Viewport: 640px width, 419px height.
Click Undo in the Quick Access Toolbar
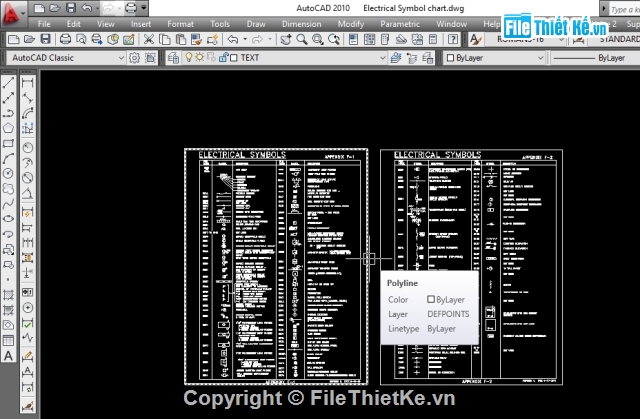coord(87,8)
